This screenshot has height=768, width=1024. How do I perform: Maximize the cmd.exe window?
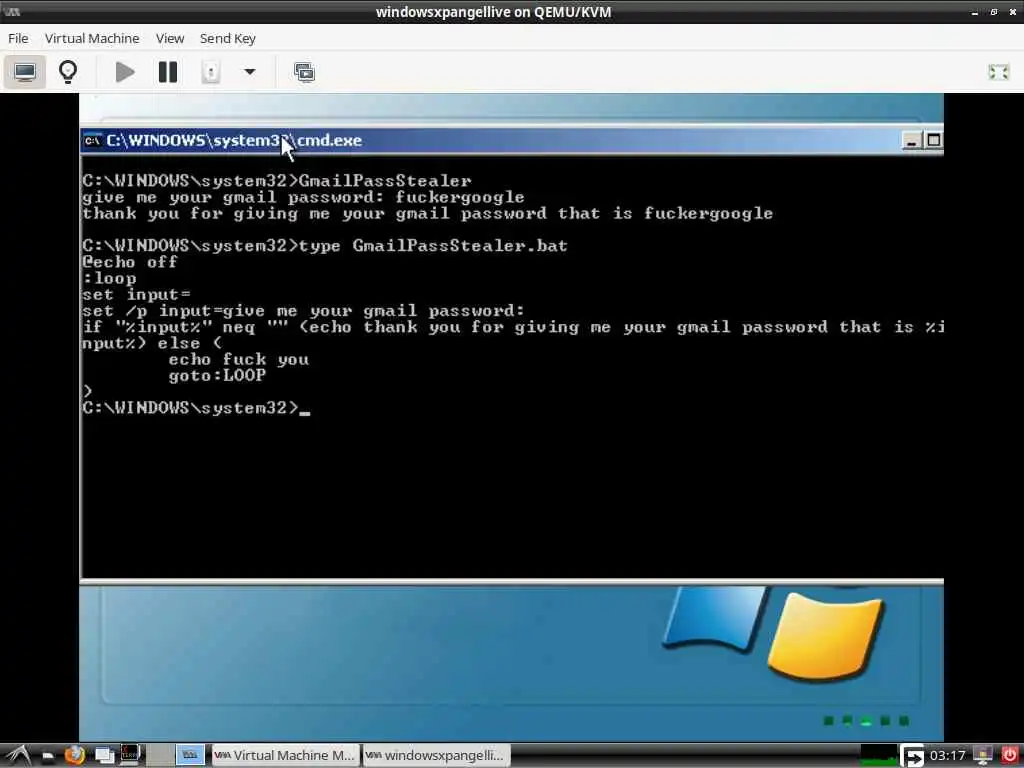point(934,140)
